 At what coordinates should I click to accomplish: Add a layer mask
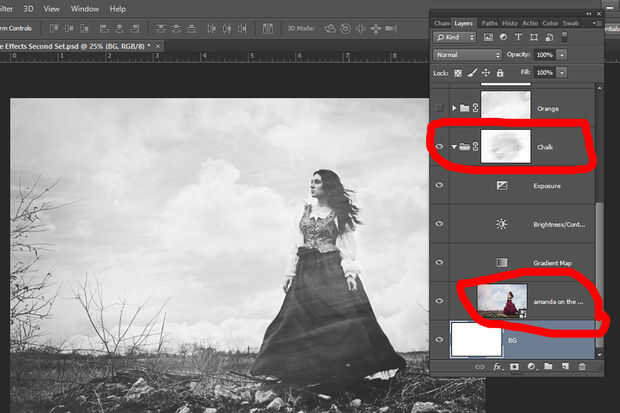(514, 367)
